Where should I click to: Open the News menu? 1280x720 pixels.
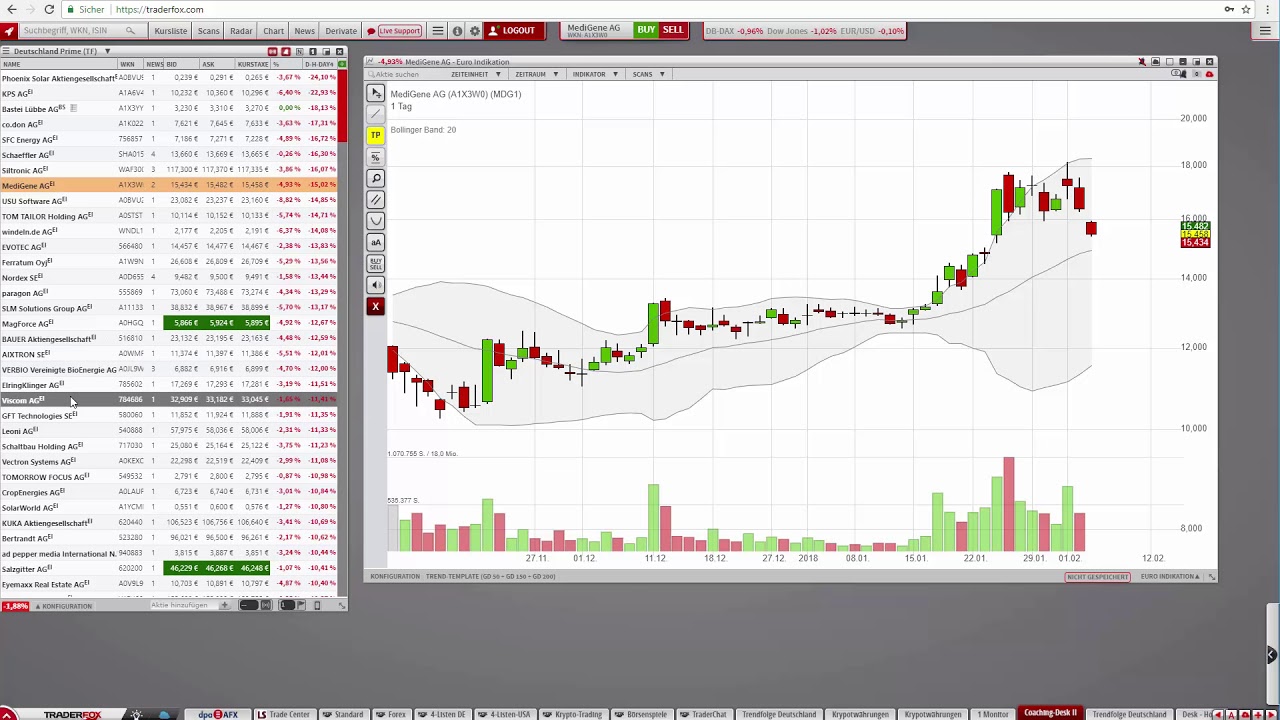point(304,31)
